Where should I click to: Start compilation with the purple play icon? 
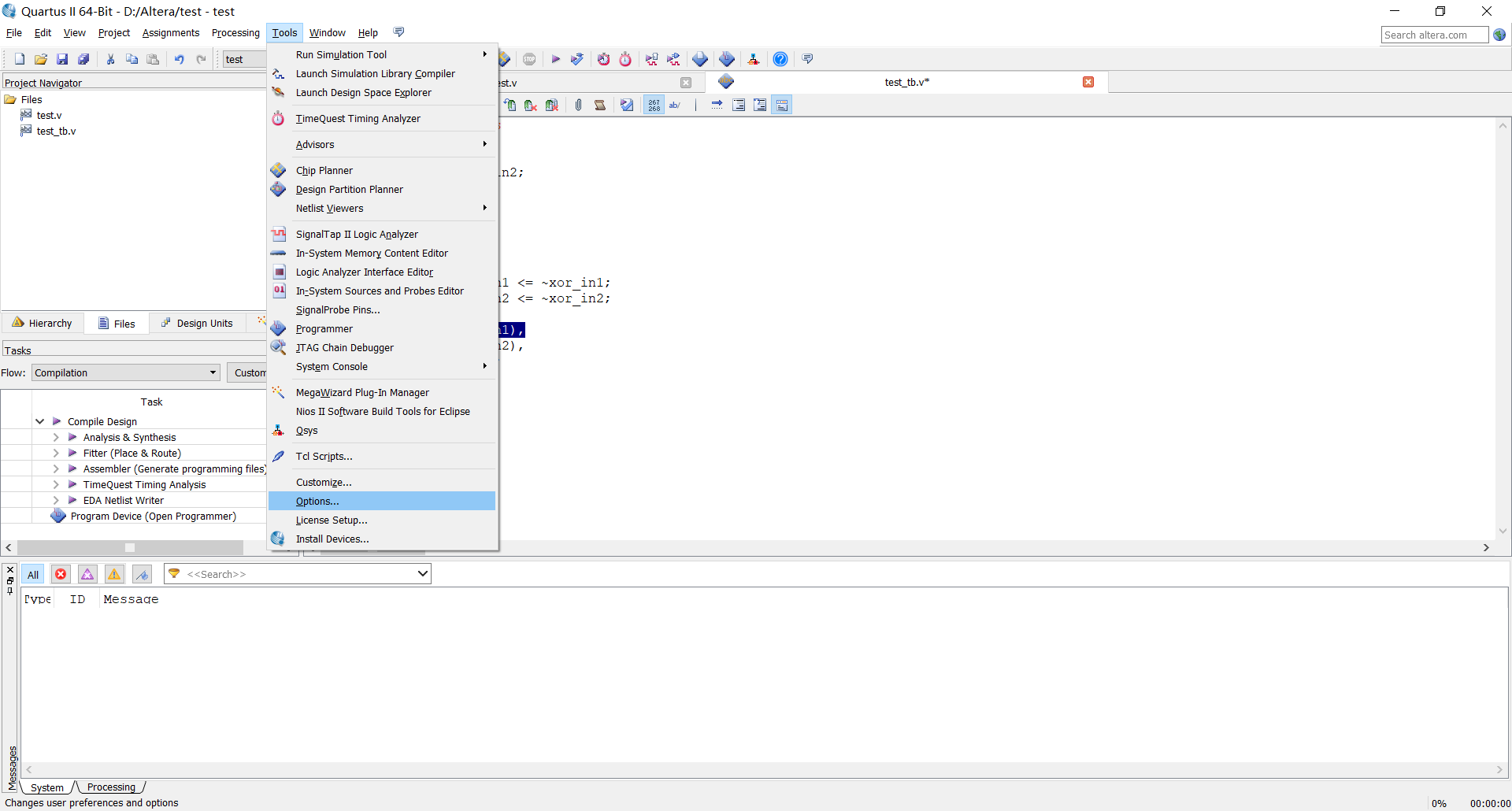pos(556,58)
